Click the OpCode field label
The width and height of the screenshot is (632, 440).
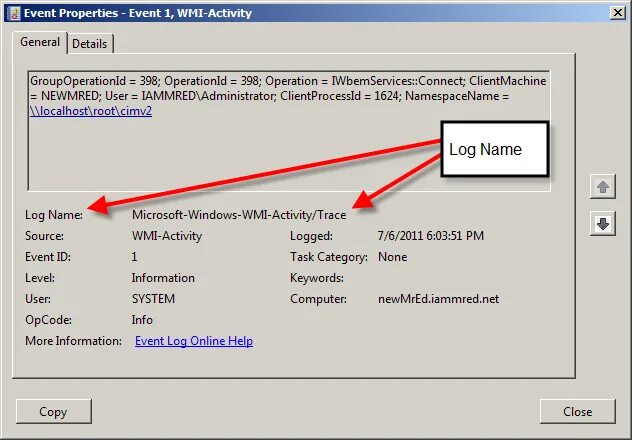coord(48,320)
